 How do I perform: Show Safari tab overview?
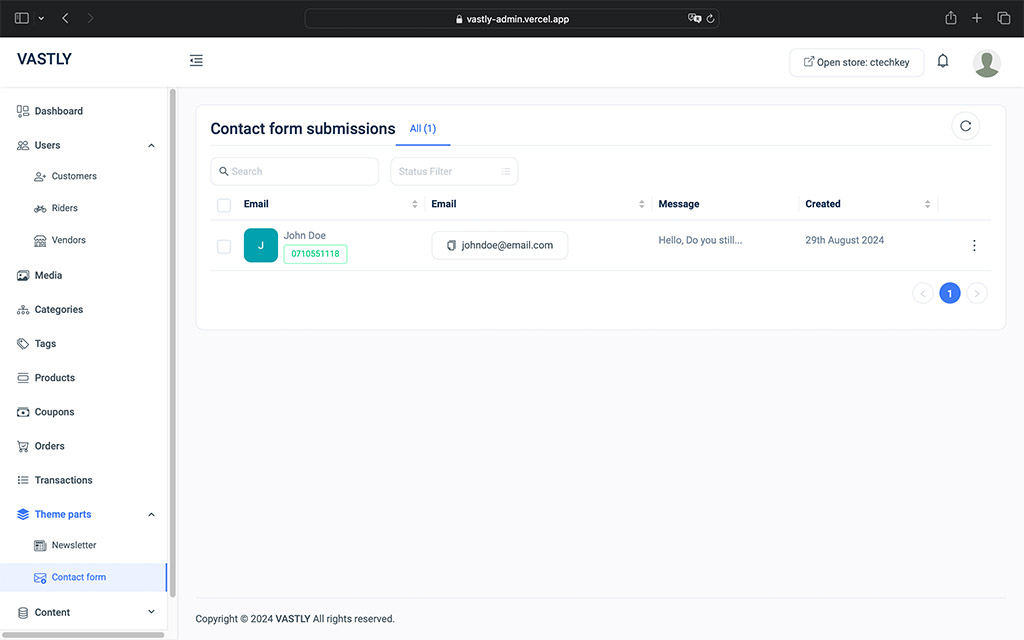1003,18
